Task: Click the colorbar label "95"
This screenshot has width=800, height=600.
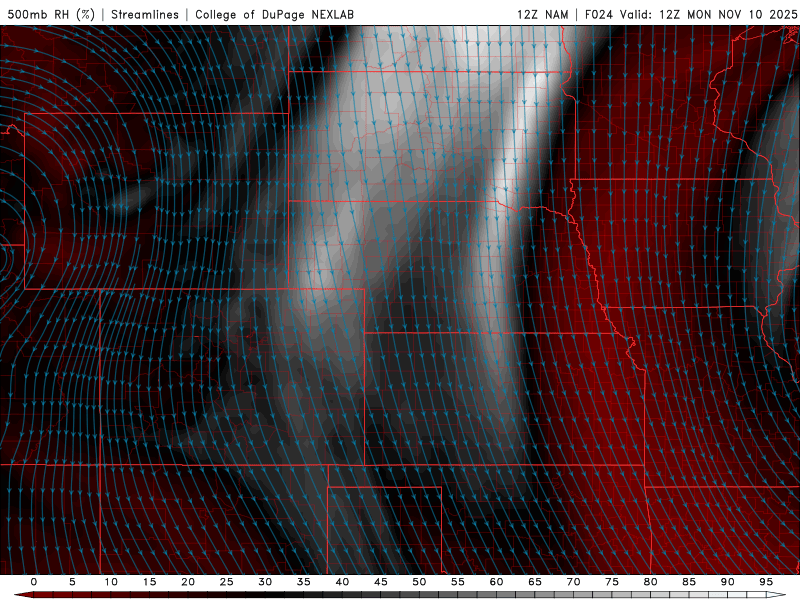Action: coord(766,582)
